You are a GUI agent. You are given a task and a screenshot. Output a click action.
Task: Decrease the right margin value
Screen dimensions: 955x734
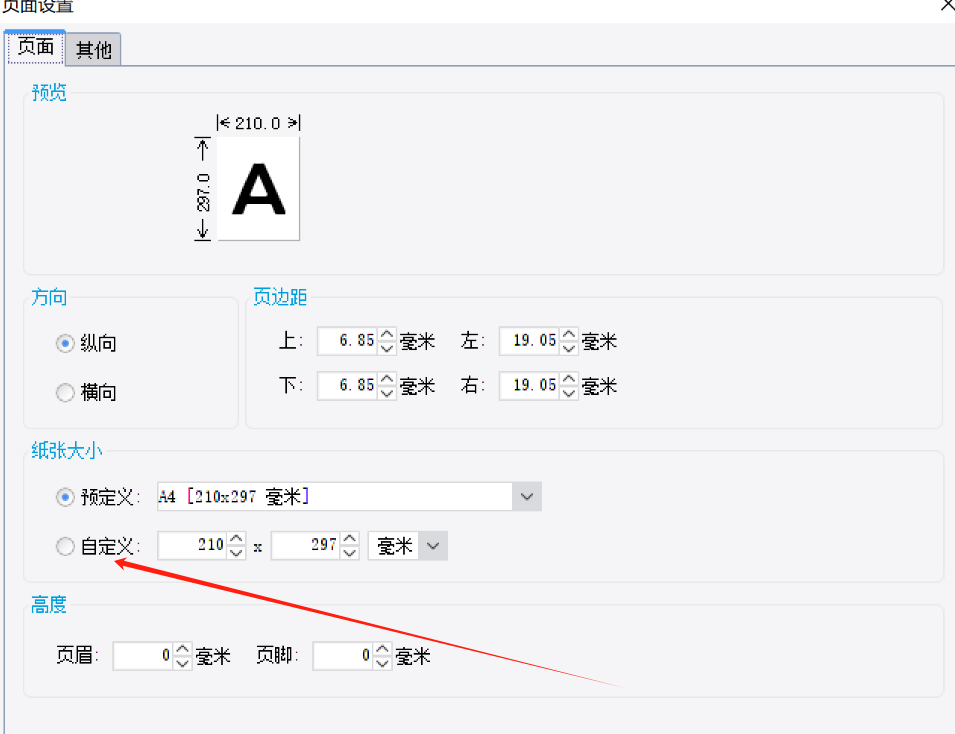coord(569,392)
